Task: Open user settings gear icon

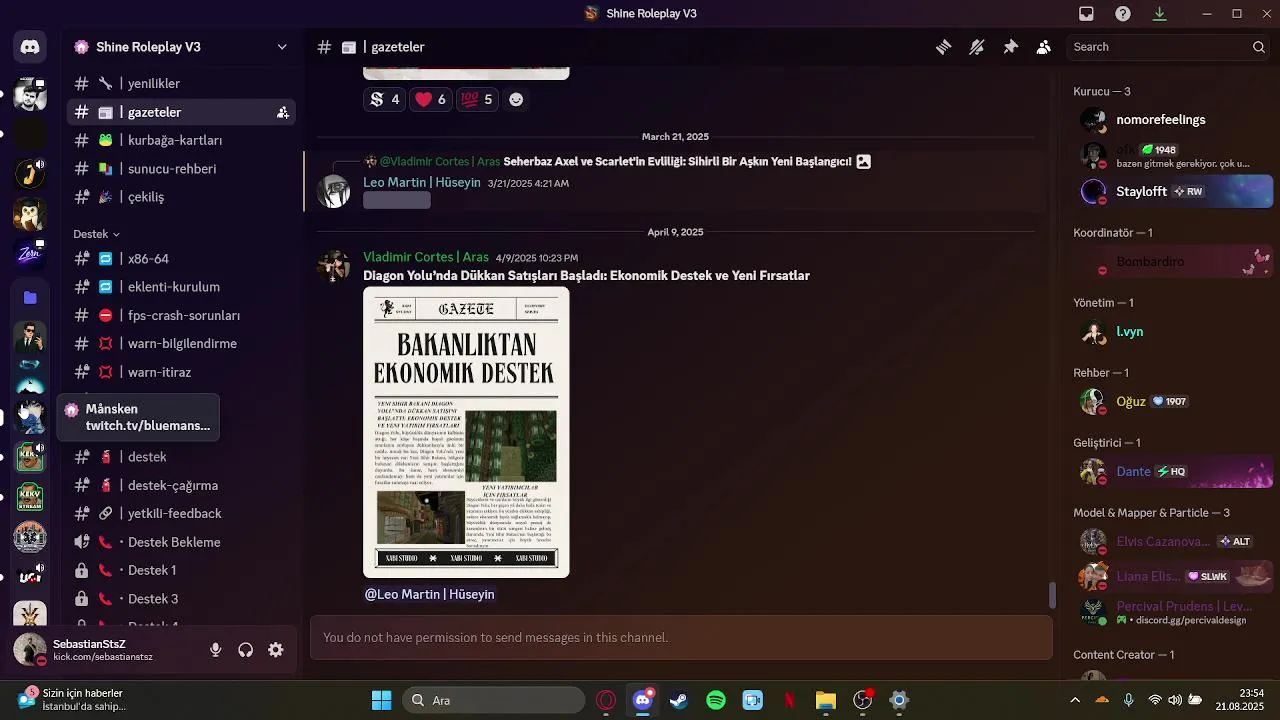Action: pos(276,650)
